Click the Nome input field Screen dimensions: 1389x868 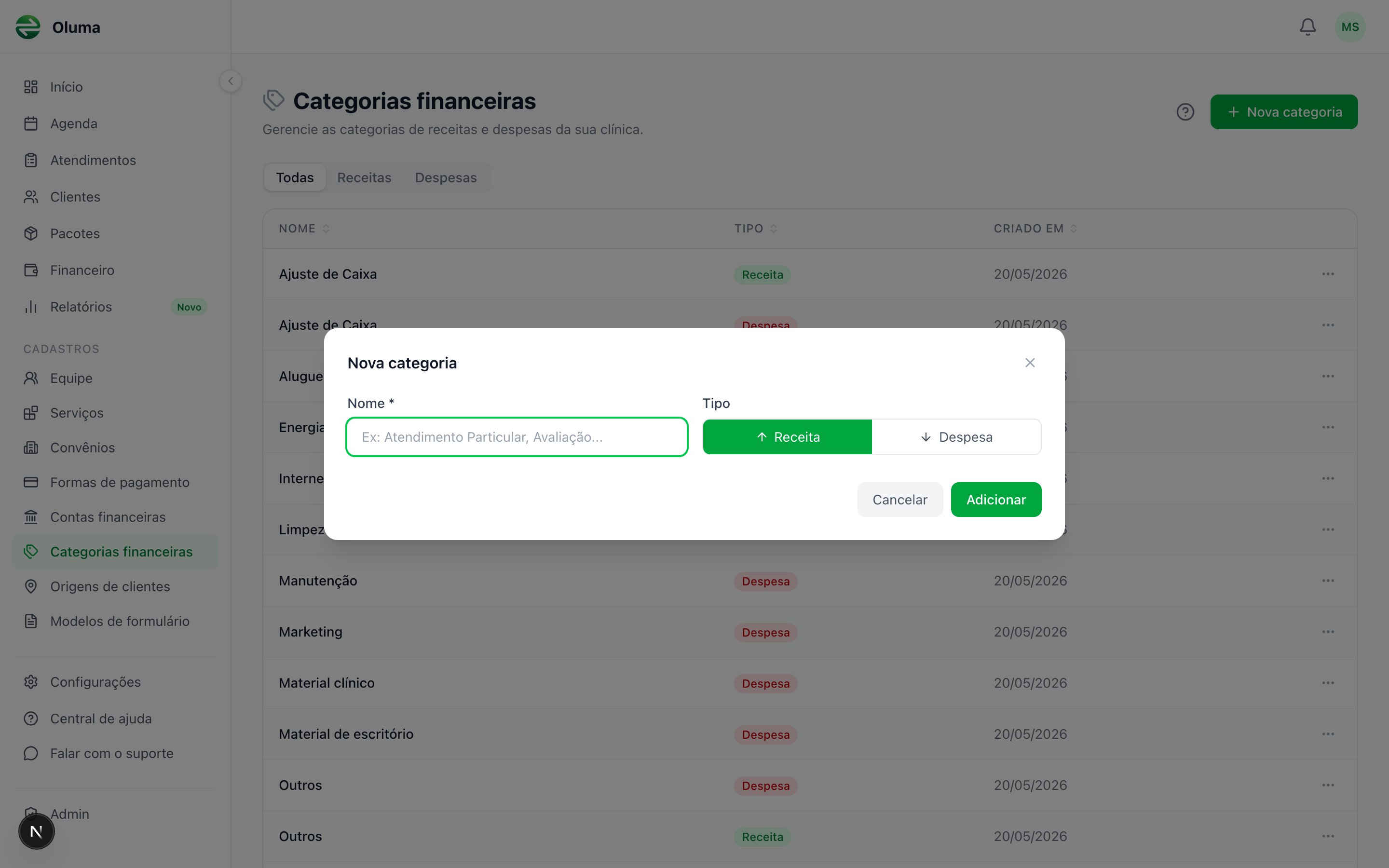[517, 437]
